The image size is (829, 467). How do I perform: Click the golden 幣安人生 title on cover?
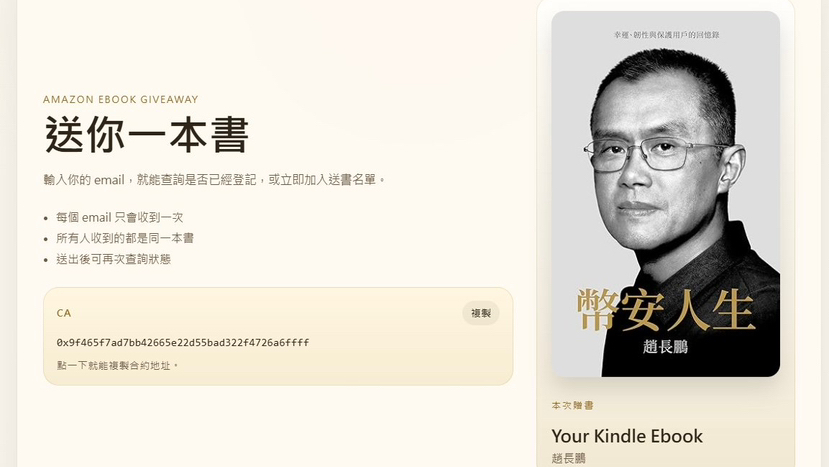click(x=665, y=309)
